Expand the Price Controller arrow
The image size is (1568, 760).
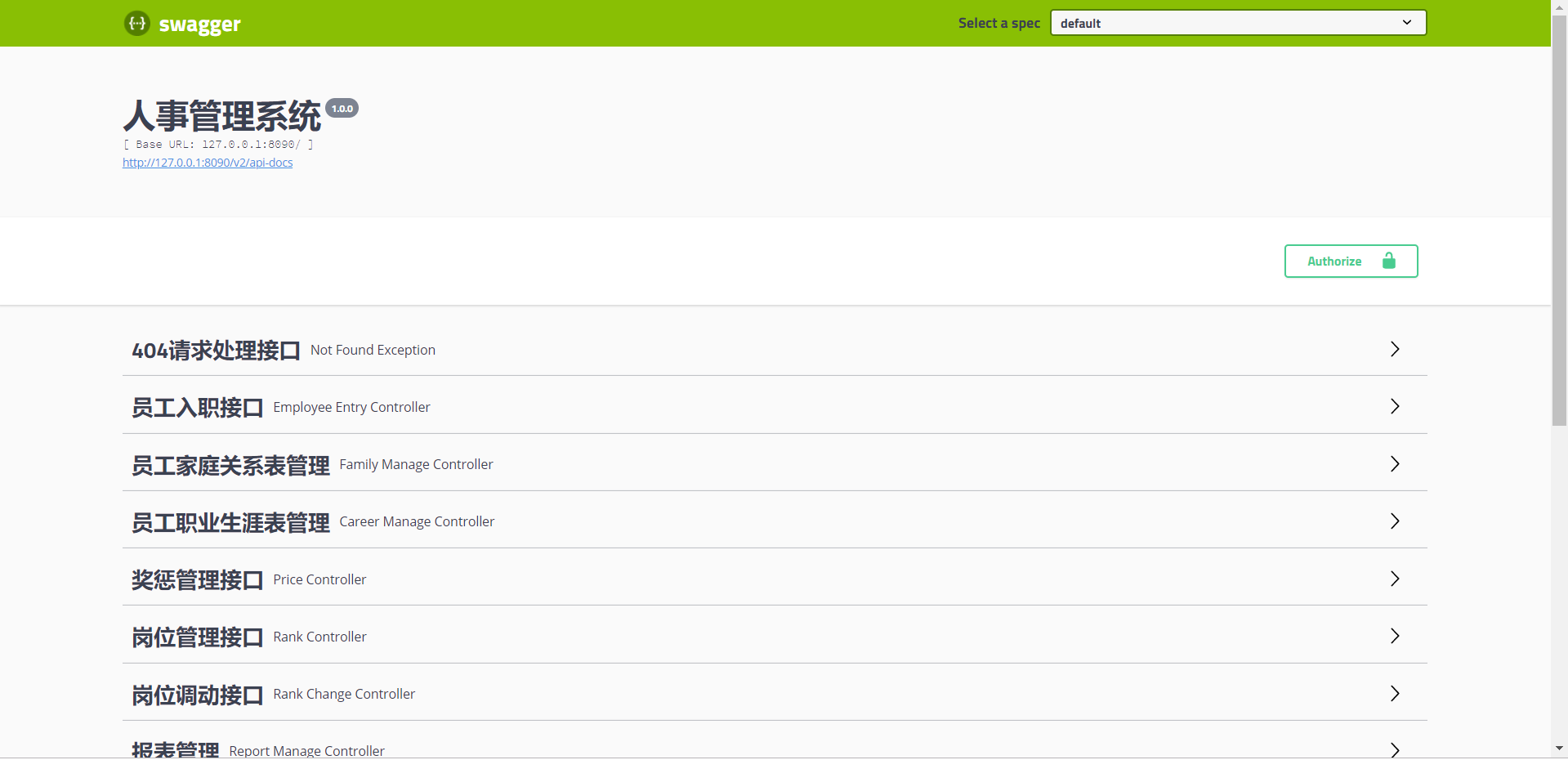tap(1395, 579)
